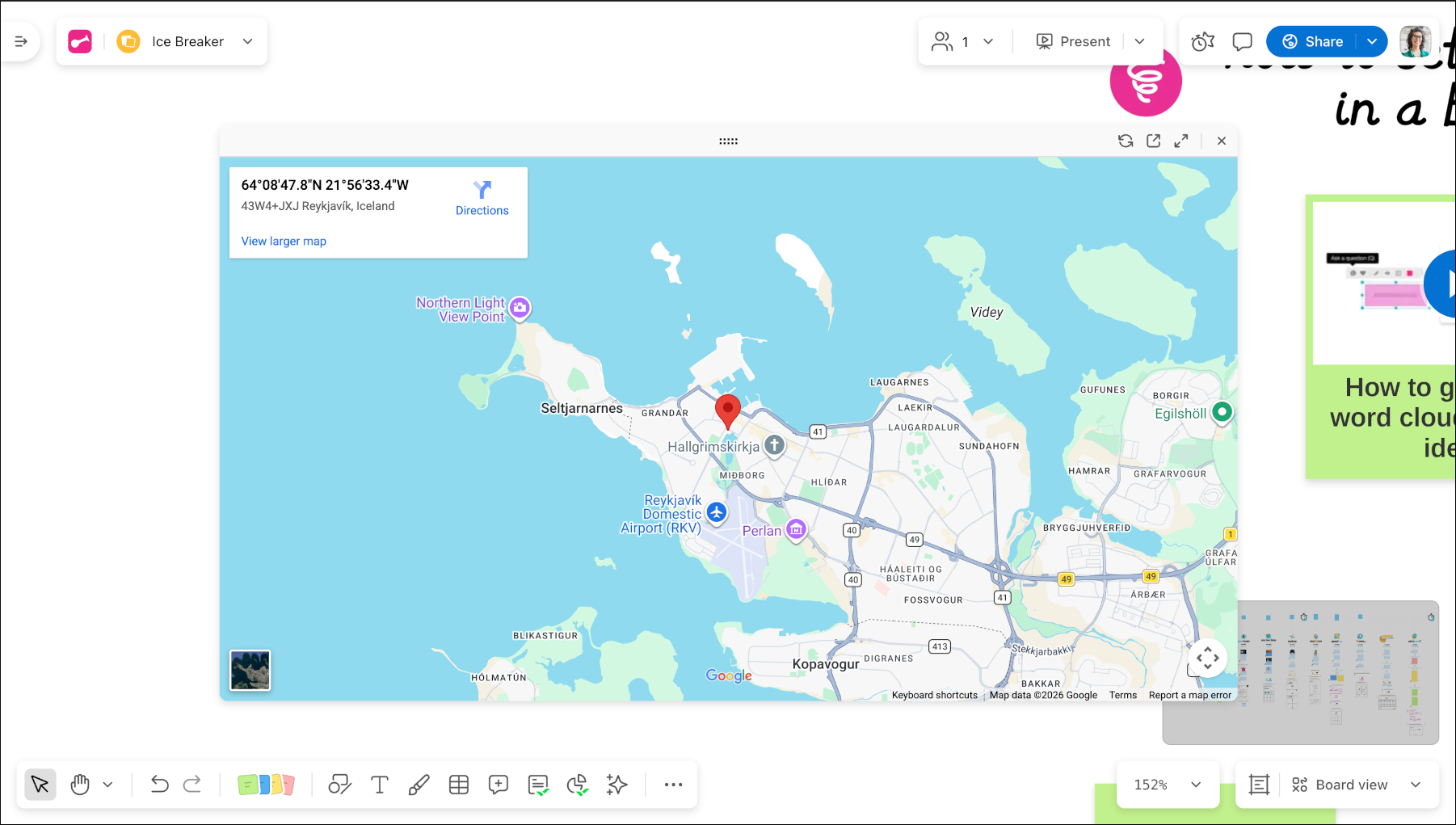
Task: Open embedded map in new tab
Action: click(1153, 141)
